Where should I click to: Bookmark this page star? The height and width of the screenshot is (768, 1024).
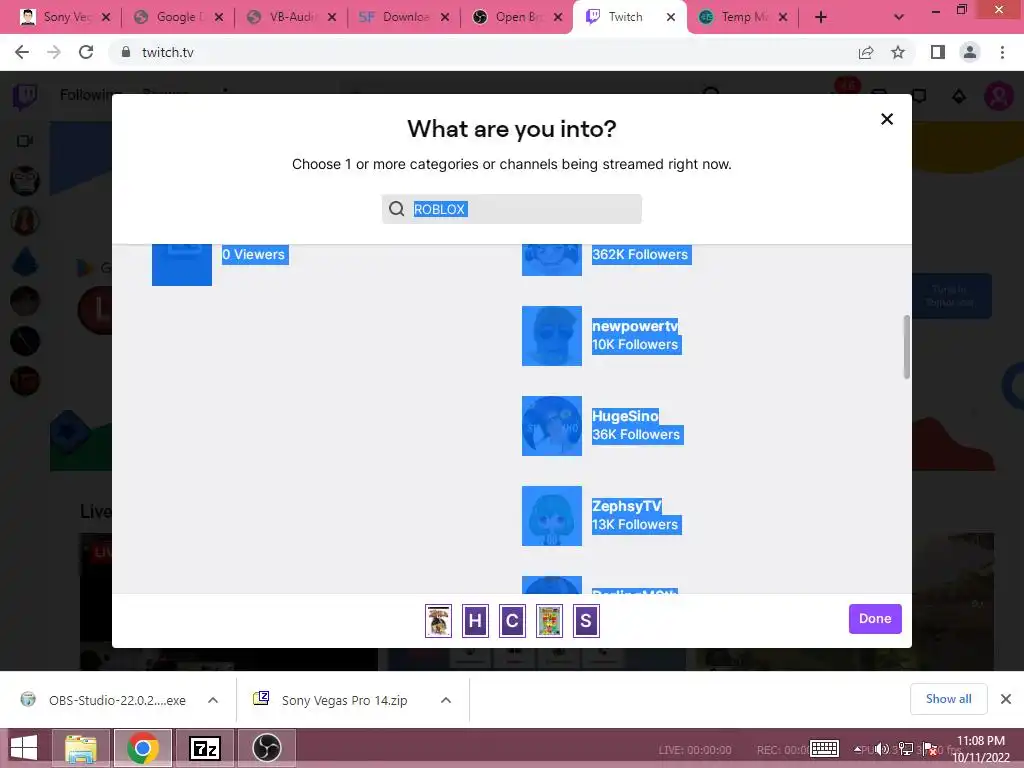click(x=898, y=52)
